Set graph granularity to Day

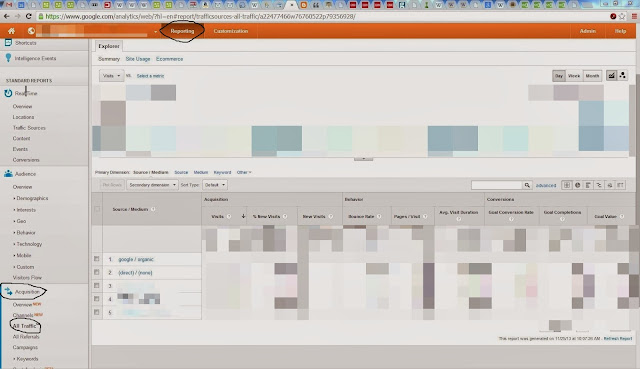tap(559, 76)
